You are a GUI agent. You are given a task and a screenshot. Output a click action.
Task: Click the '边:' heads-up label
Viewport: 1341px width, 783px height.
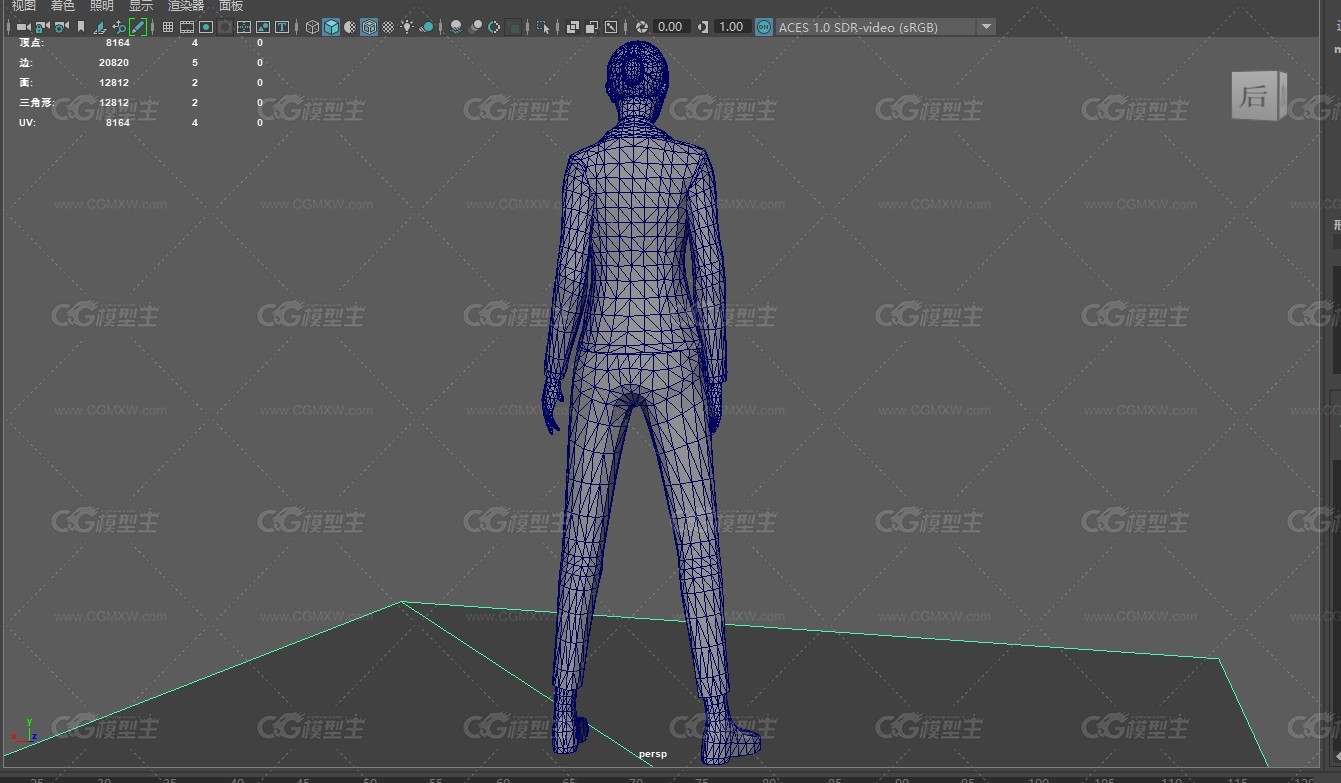(x=26, y=63)
